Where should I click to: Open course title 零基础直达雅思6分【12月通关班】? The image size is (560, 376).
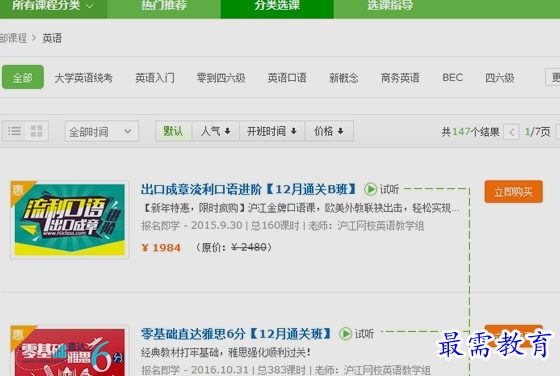236,334
